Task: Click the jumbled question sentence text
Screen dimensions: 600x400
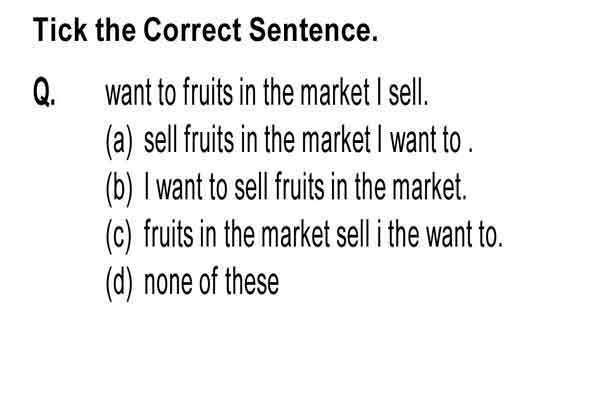Action: pos(267,92)
